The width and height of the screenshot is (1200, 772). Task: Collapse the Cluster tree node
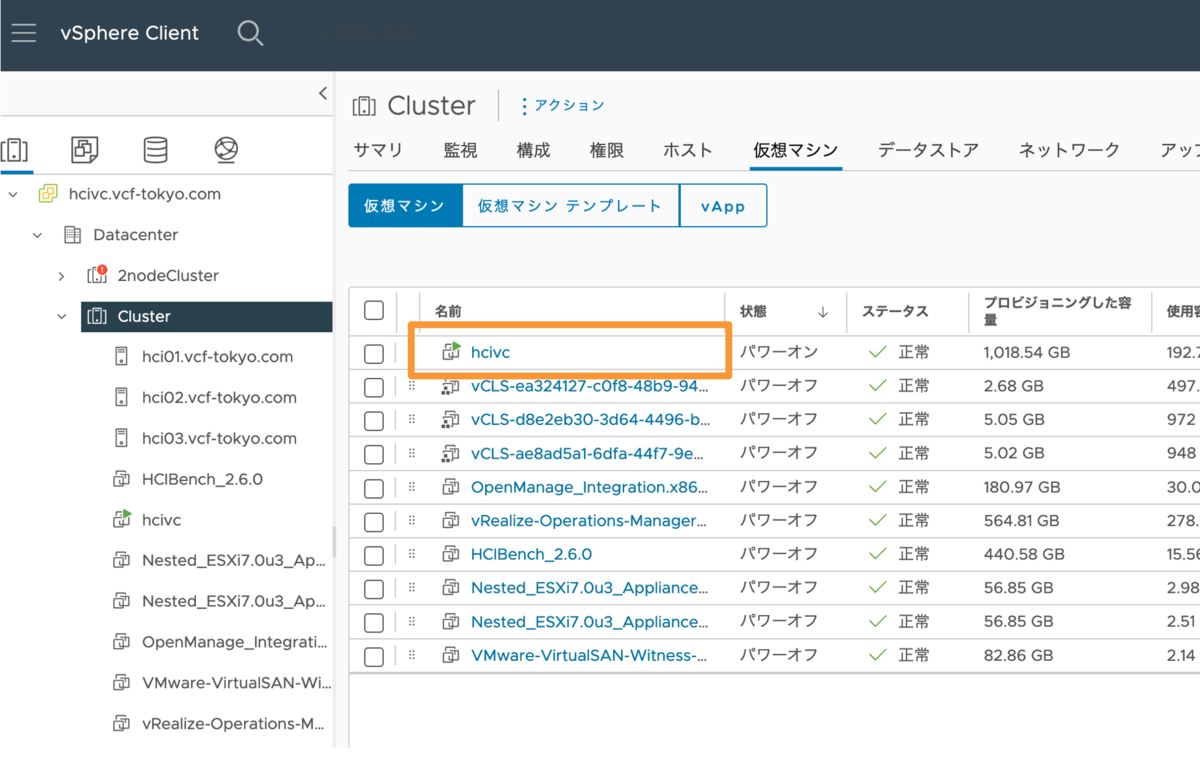(62, 316)
